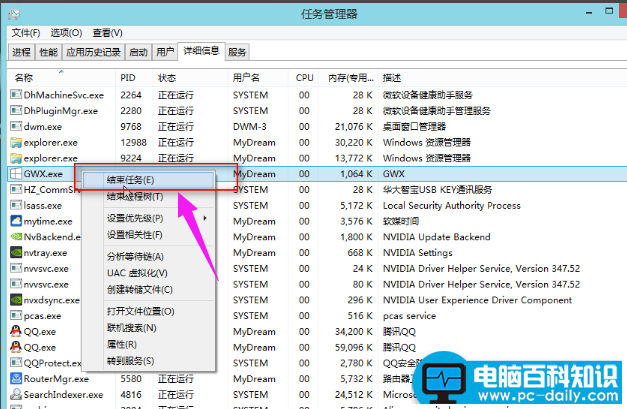Switch to the 服务 tab

[237, 52]
